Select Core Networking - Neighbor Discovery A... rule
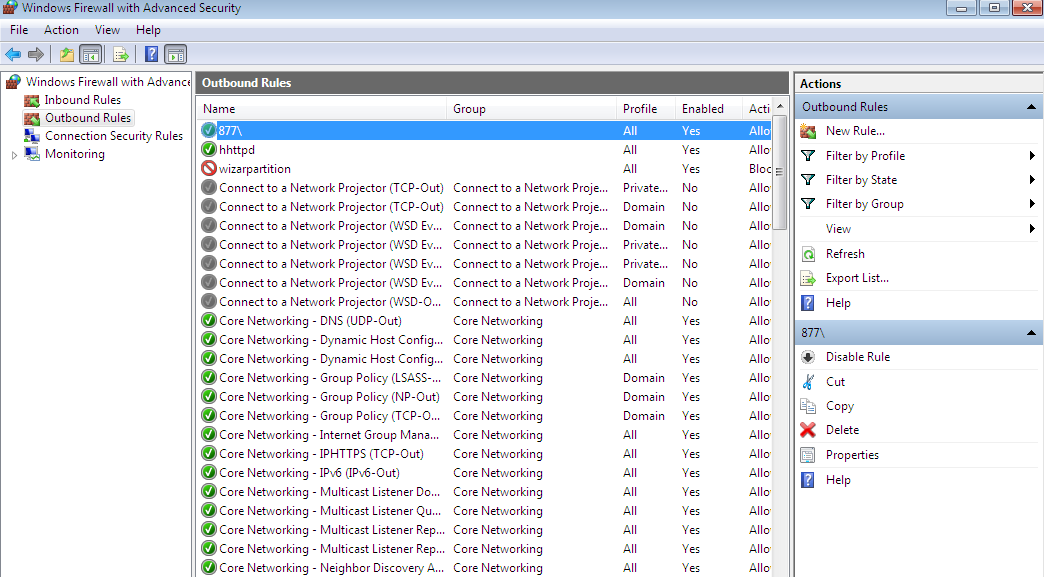This screenshot has height=577, width=1044. [485, 568]
